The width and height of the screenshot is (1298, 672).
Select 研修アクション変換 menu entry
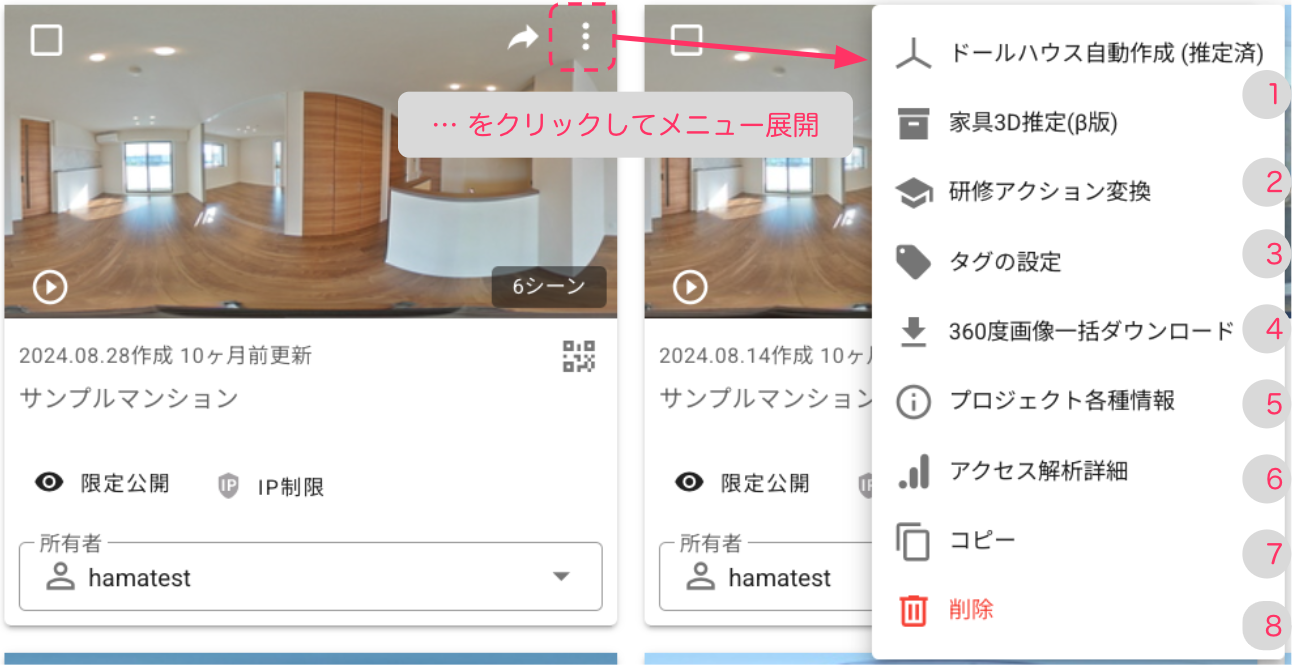tap(1078, 192)
